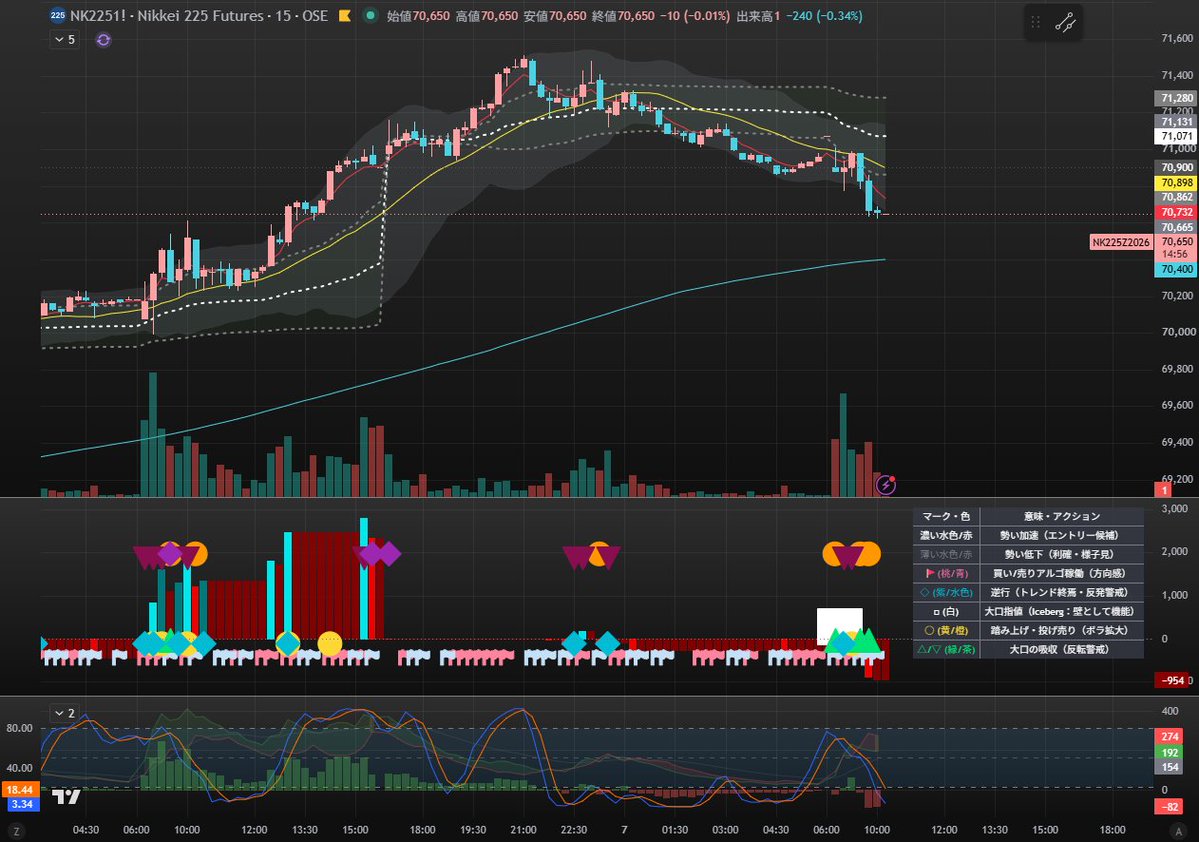This screenshot has width=1199, height=842.
Task: Click the 21:00 time axis label
Action: pyautogui.click(x=523, y=830)
